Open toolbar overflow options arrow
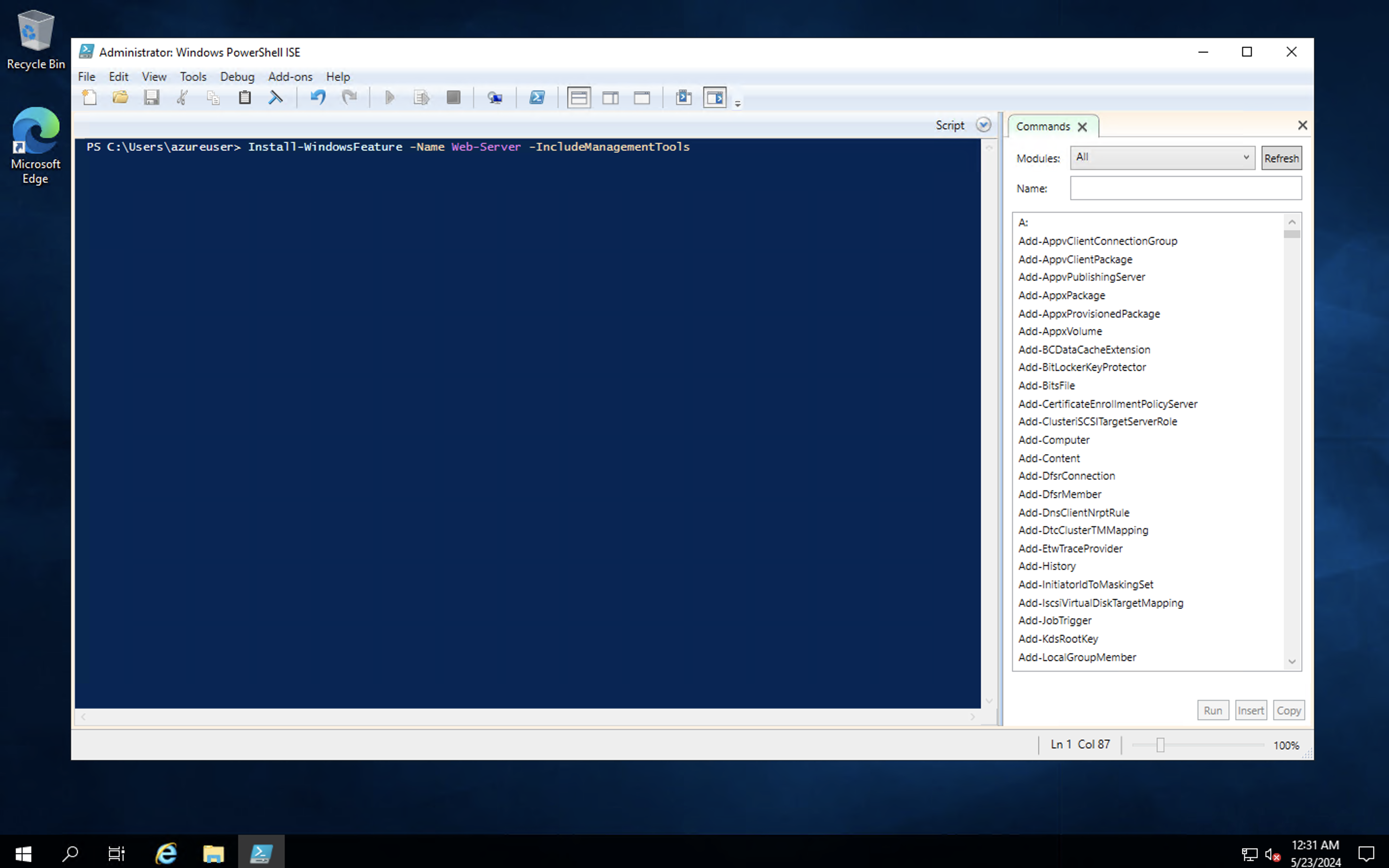1389x868 pixels. (x=738, y=104)
